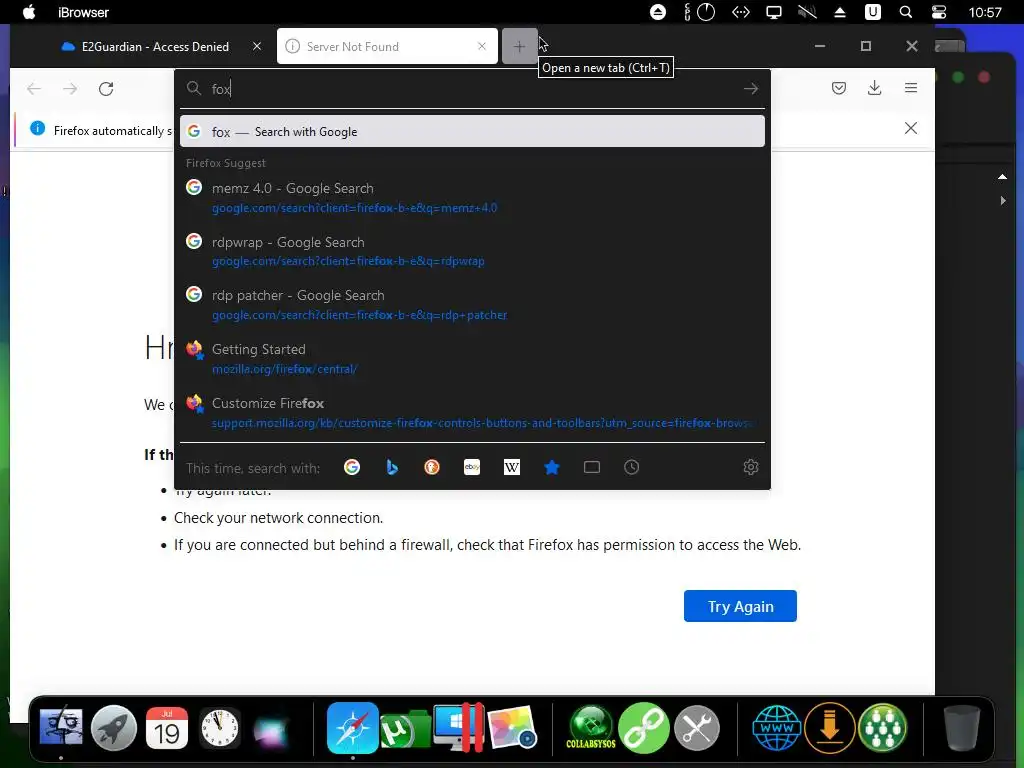The image size is (1024, 768).
Task: Click the display icon in the menu bar
Action: (x=774, y=12)
